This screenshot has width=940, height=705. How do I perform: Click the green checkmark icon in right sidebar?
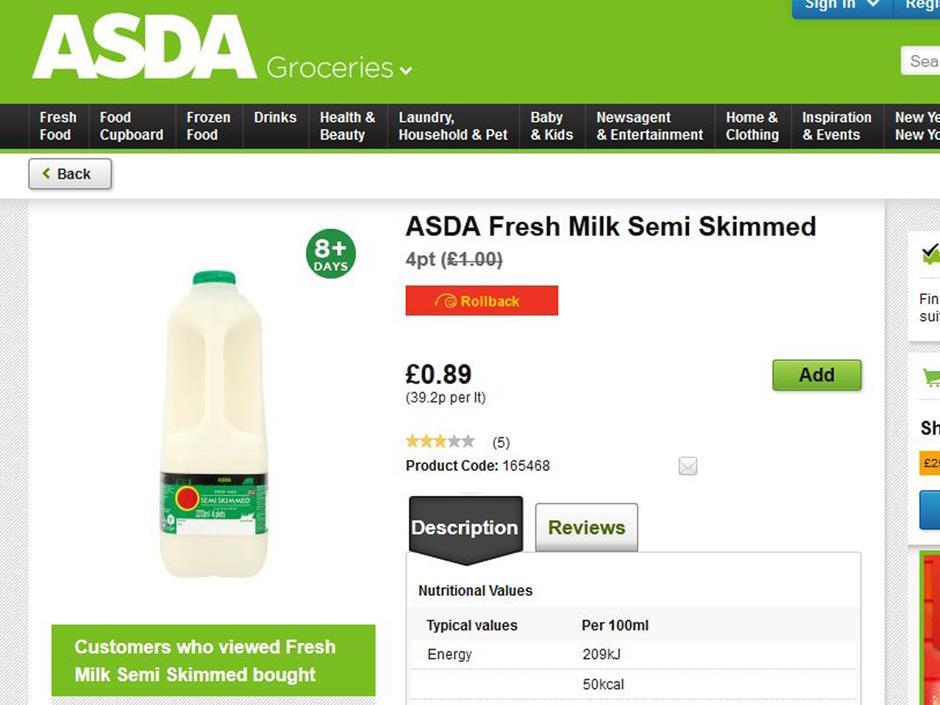932,252
